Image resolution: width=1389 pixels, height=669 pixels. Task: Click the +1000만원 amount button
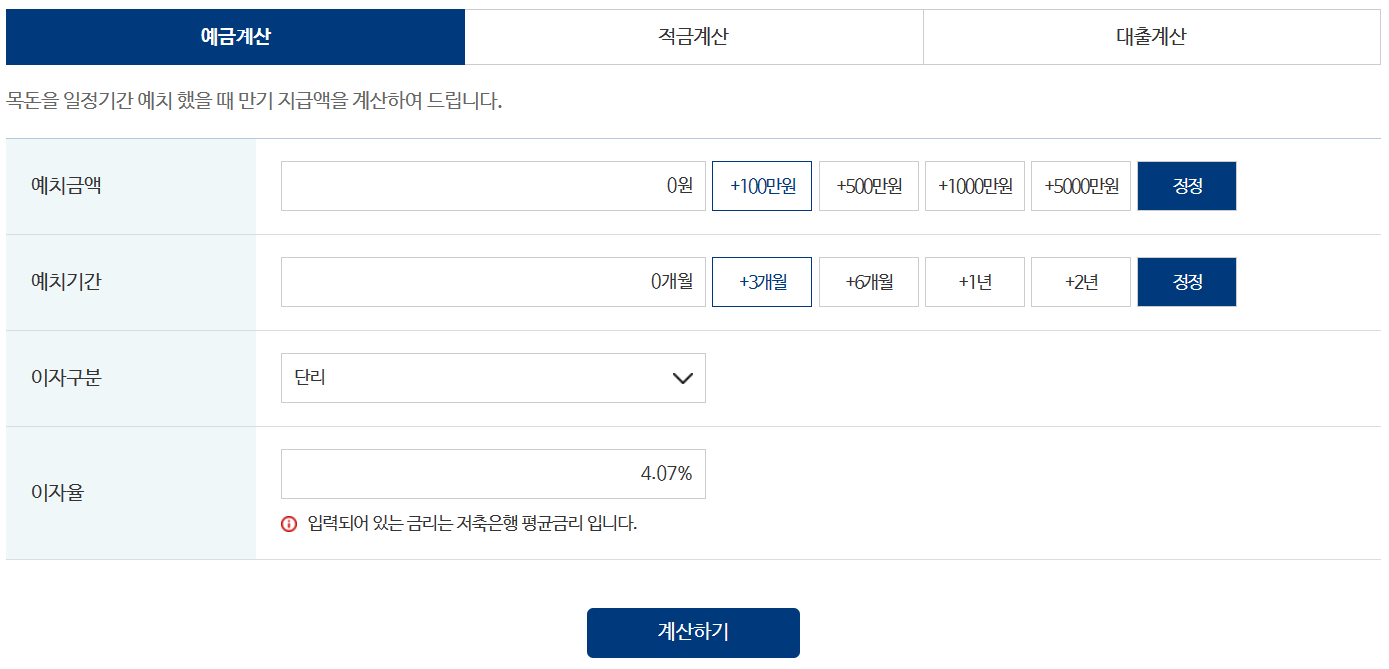point(974,185)
